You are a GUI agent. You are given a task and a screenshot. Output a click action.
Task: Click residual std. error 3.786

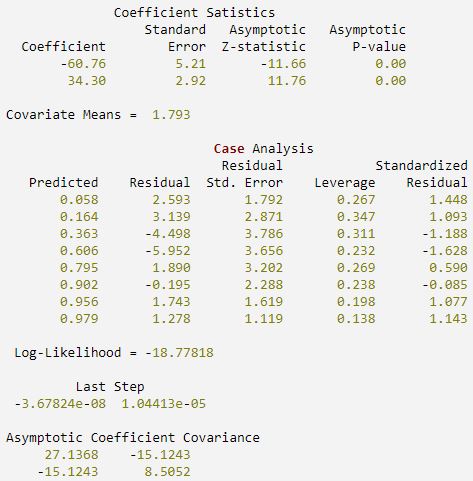263,234
